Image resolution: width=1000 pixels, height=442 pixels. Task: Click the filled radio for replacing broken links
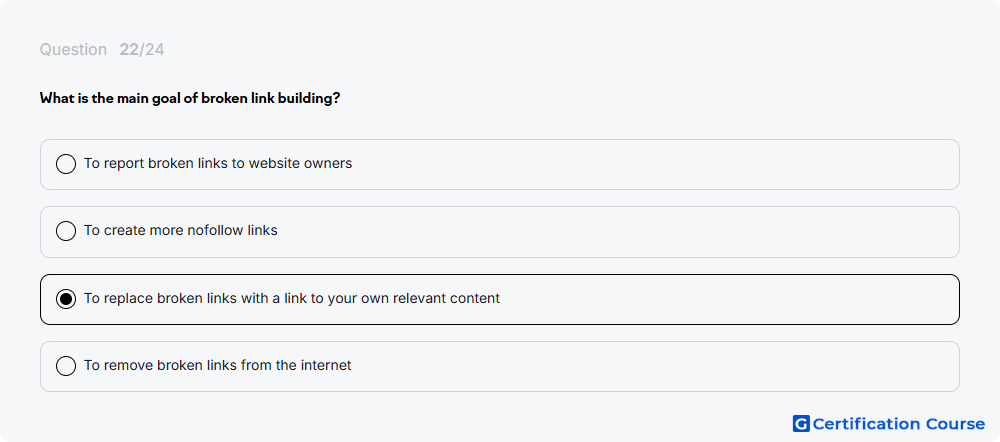[66, 298]
